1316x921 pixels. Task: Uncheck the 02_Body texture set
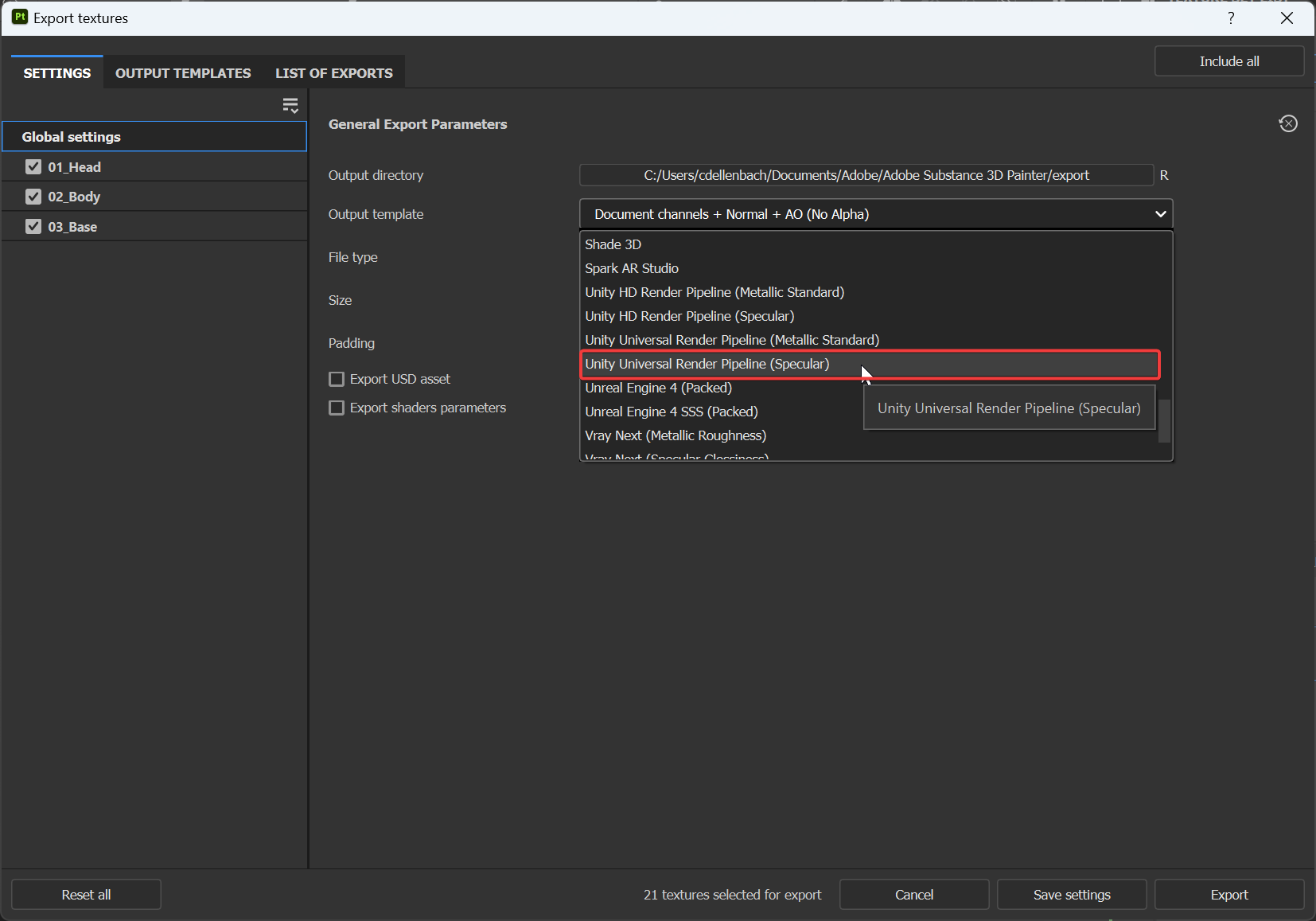coord(33,196)
